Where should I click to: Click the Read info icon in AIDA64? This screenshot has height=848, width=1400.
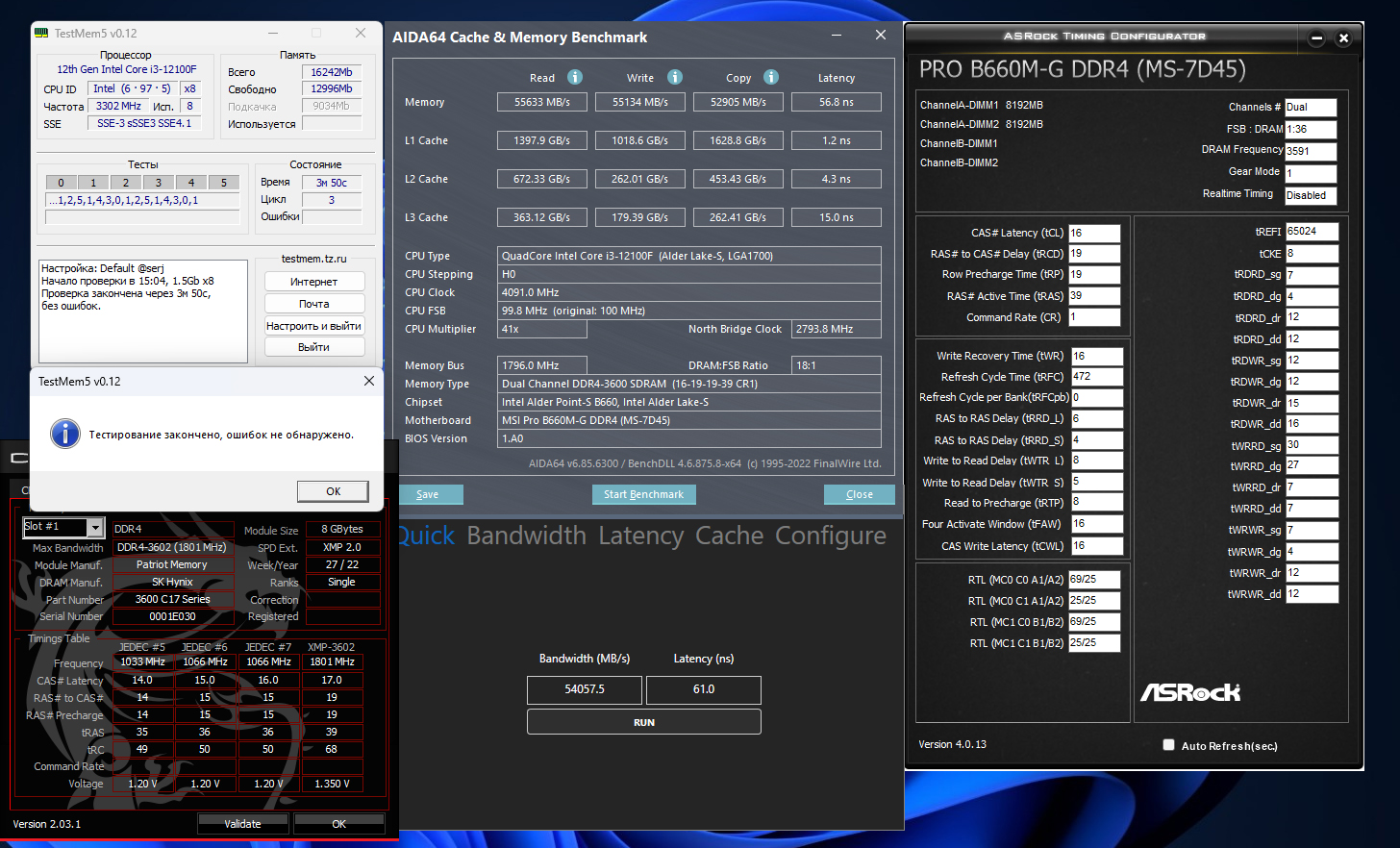pyautogui.click(x=575, y=77)
